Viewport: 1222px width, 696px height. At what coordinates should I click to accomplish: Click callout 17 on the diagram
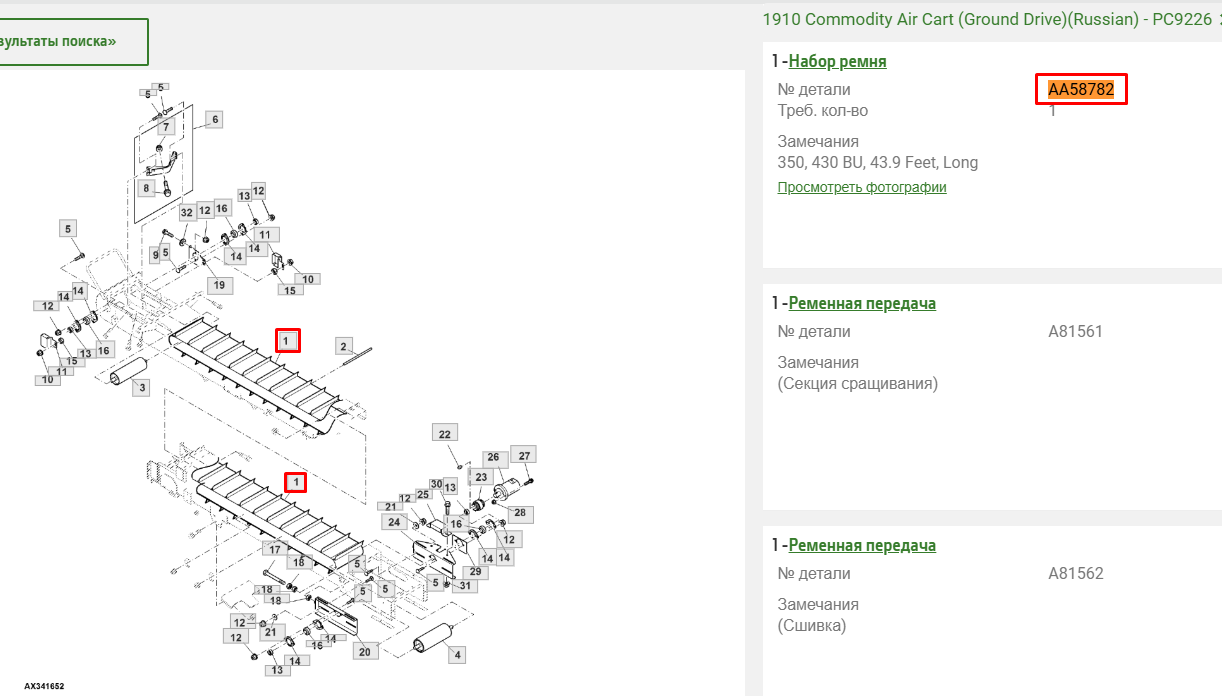point(275,549)
